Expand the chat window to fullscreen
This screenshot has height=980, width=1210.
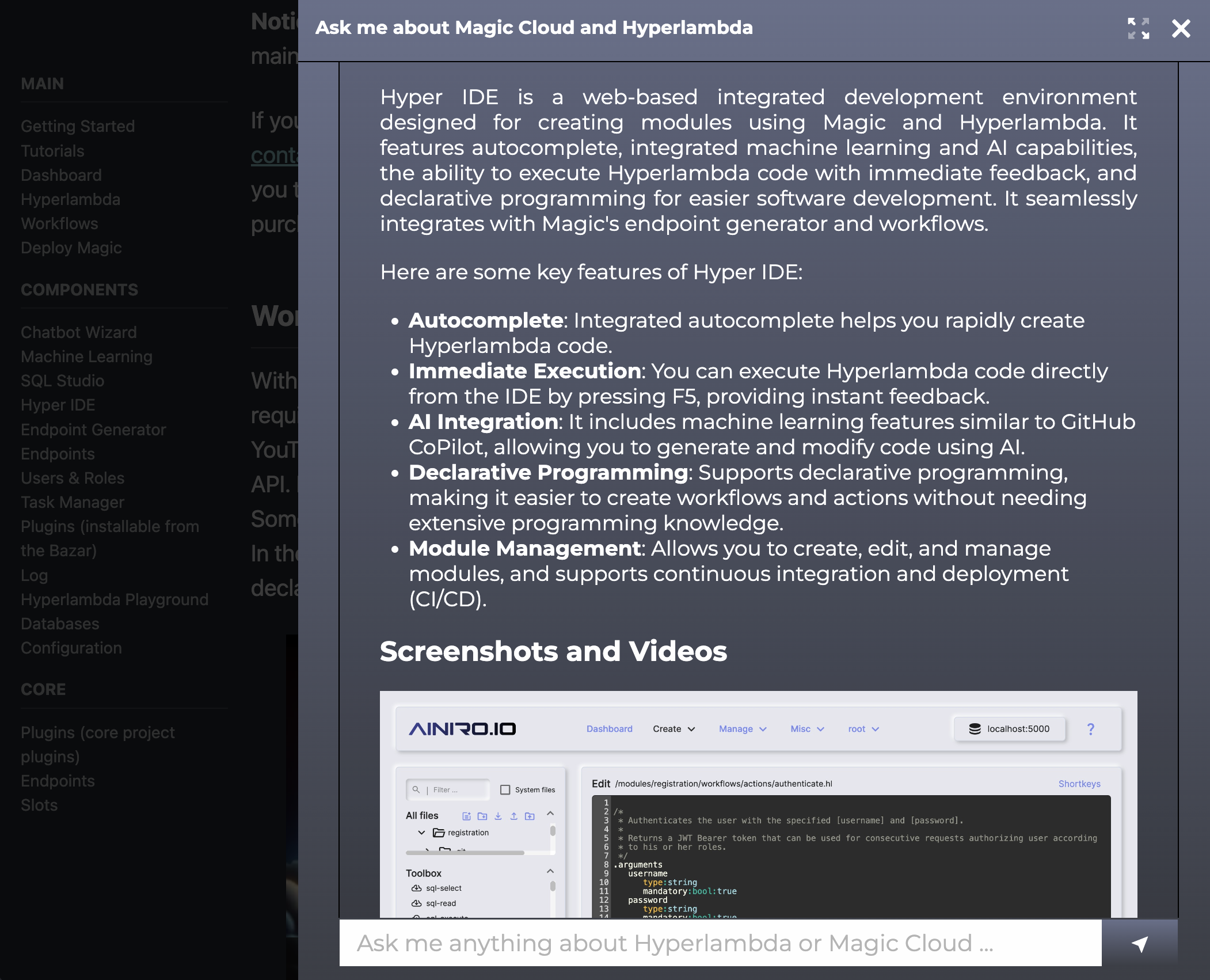(x=1138, y=28)
